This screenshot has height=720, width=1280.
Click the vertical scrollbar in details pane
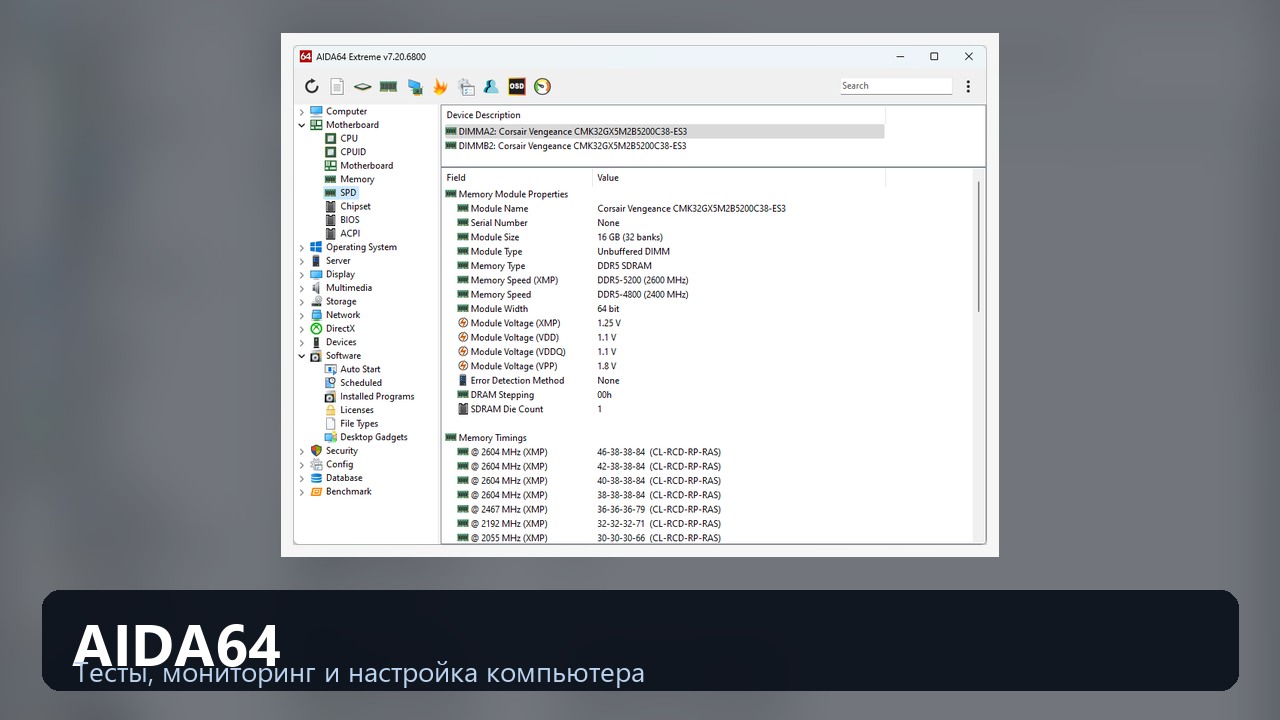(x=978, y=246)
